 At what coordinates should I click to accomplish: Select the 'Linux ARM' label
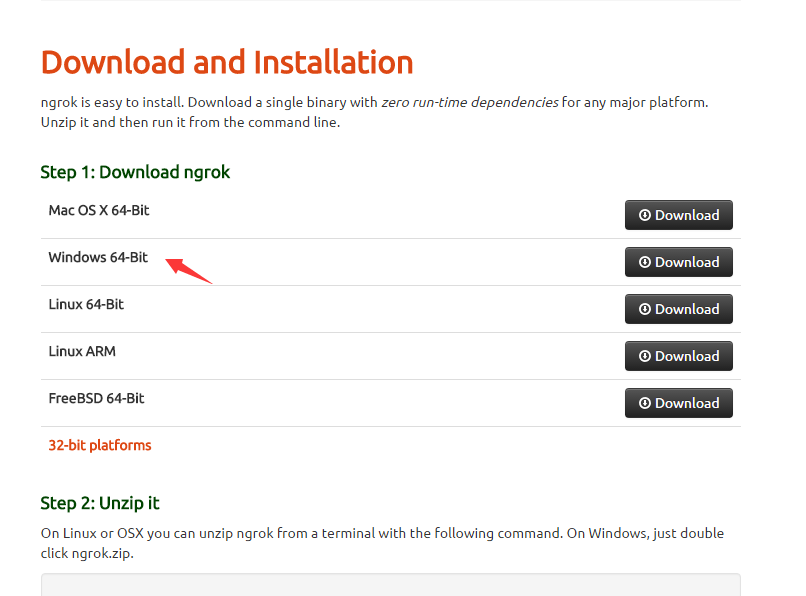tap(82, 351)
